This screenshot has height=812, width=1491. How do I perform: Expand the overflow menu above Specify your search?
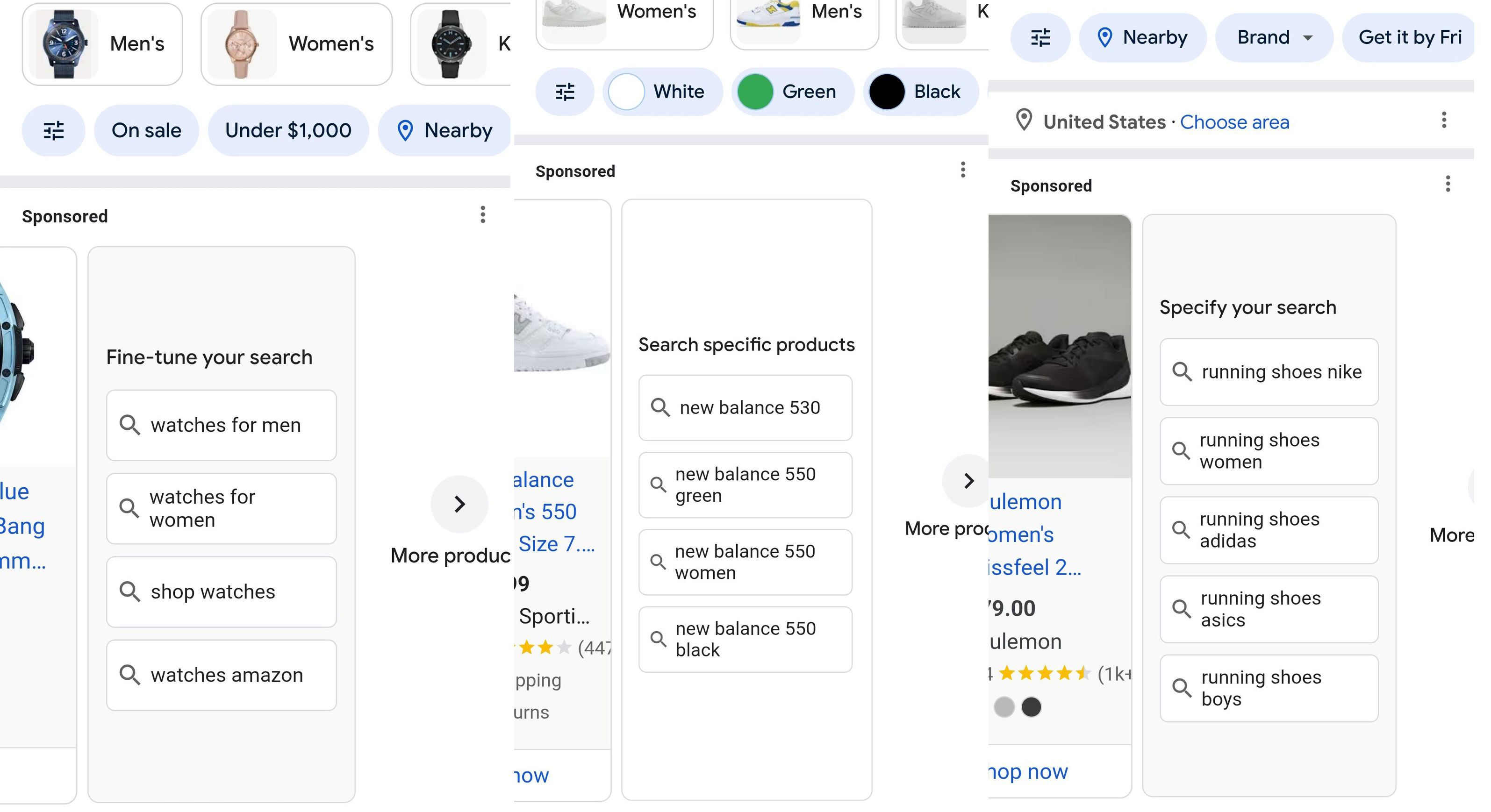pyautogui.click(x=1448, y=184)
